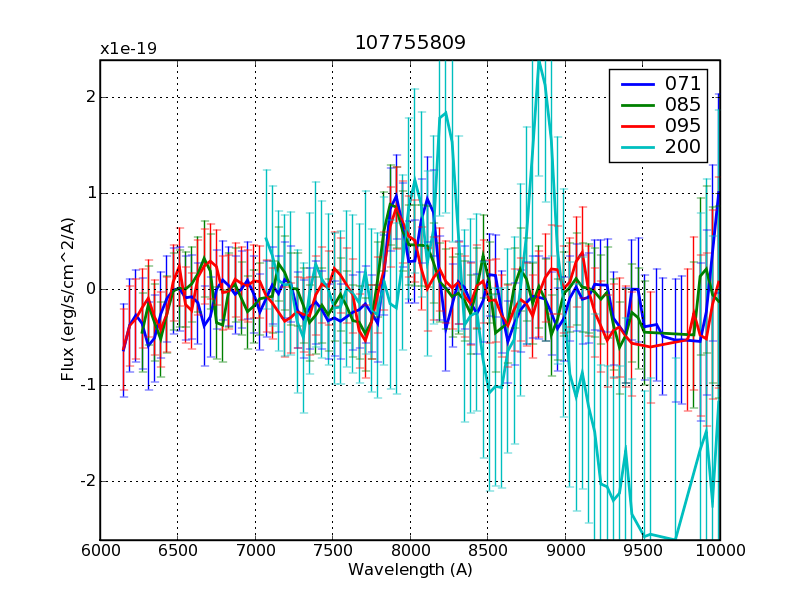800x600 pixels.
Task: Click the 10000 x-axis tick label
Action: tap(720, 550)
